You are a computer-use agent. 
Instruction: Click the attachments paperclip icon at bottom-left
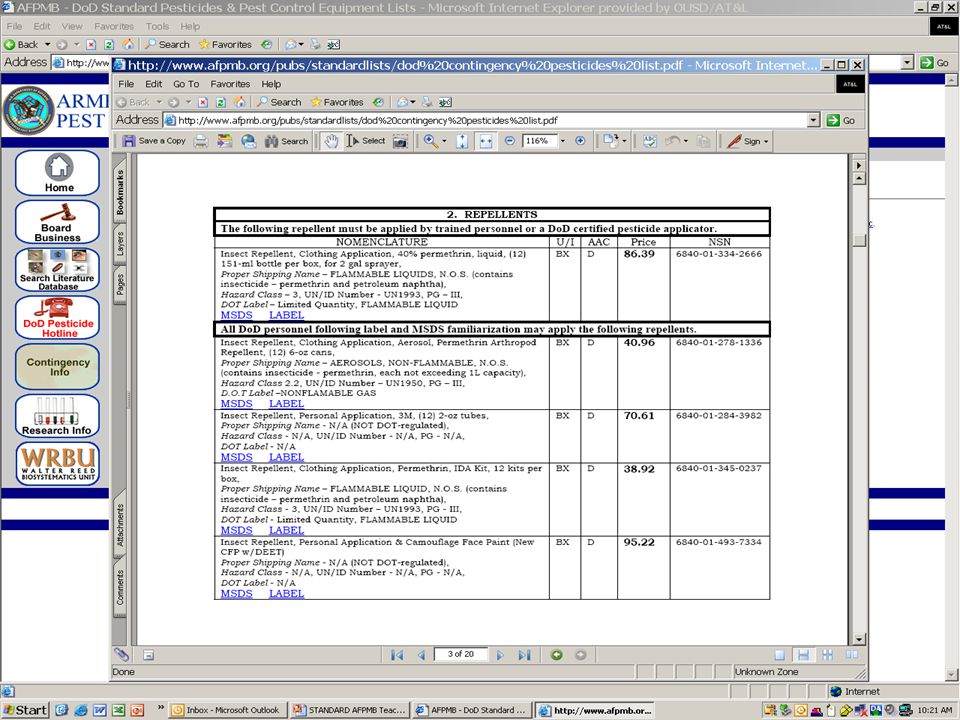click(x=121, y=654)
